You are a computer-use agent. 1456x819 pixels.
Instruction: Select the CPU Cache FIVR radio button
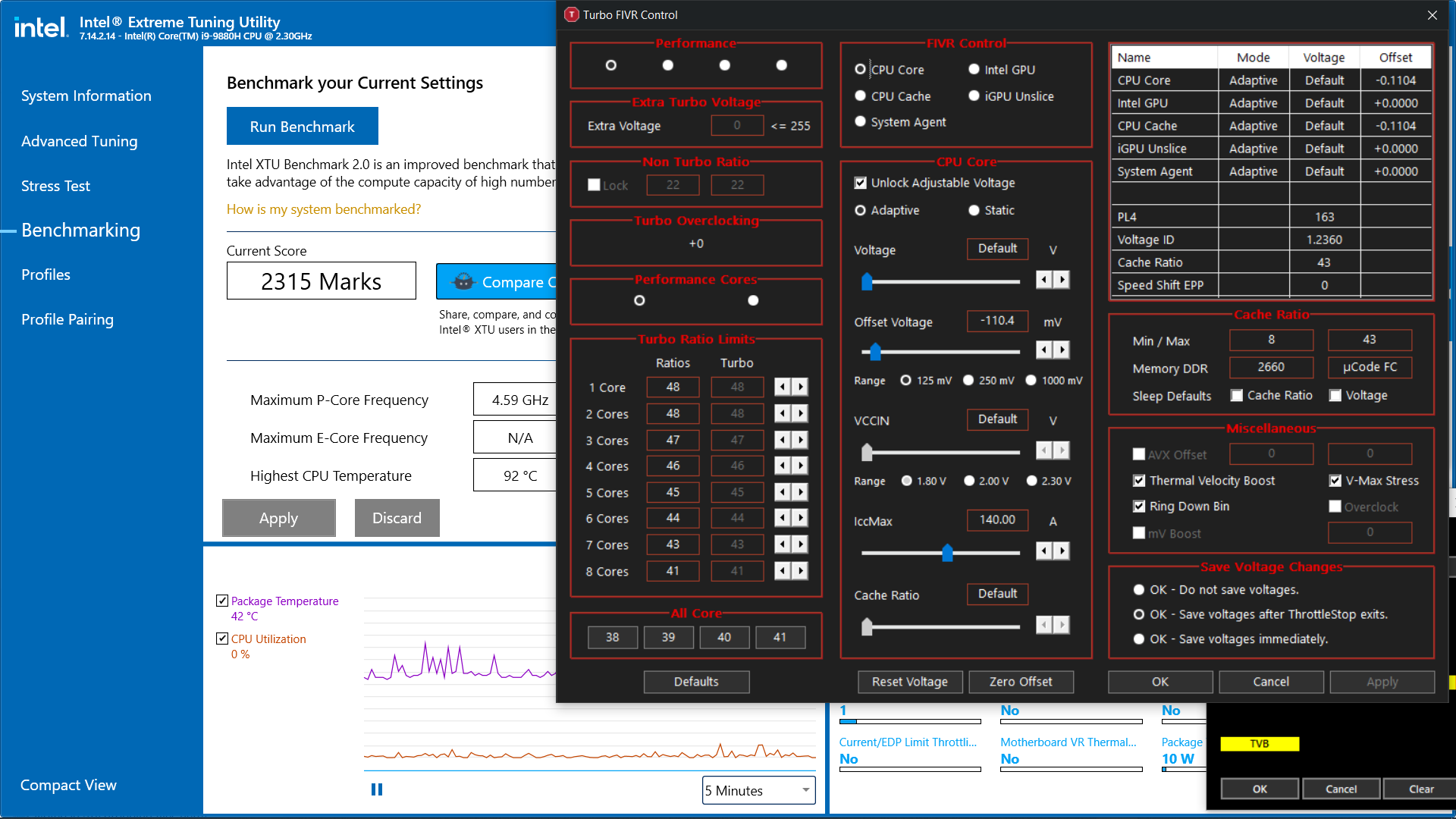[x=860, y=96]
